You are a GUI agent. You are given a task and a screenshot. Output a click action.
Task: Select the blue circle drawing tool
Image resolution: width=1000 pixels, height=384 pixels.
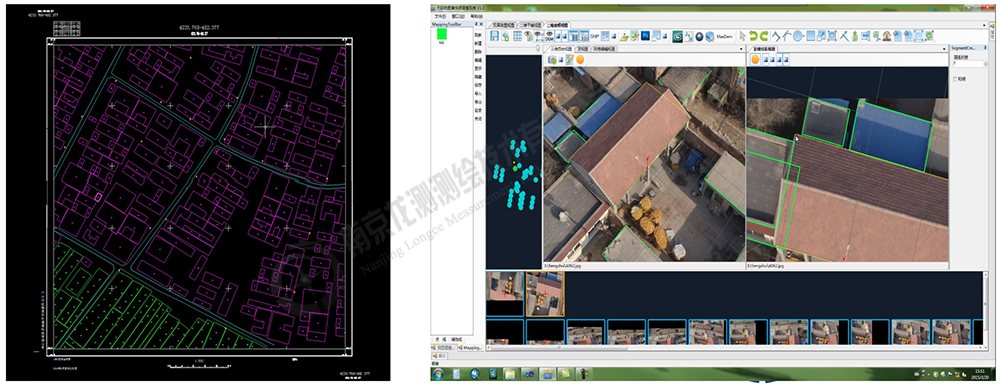point(798,36)
